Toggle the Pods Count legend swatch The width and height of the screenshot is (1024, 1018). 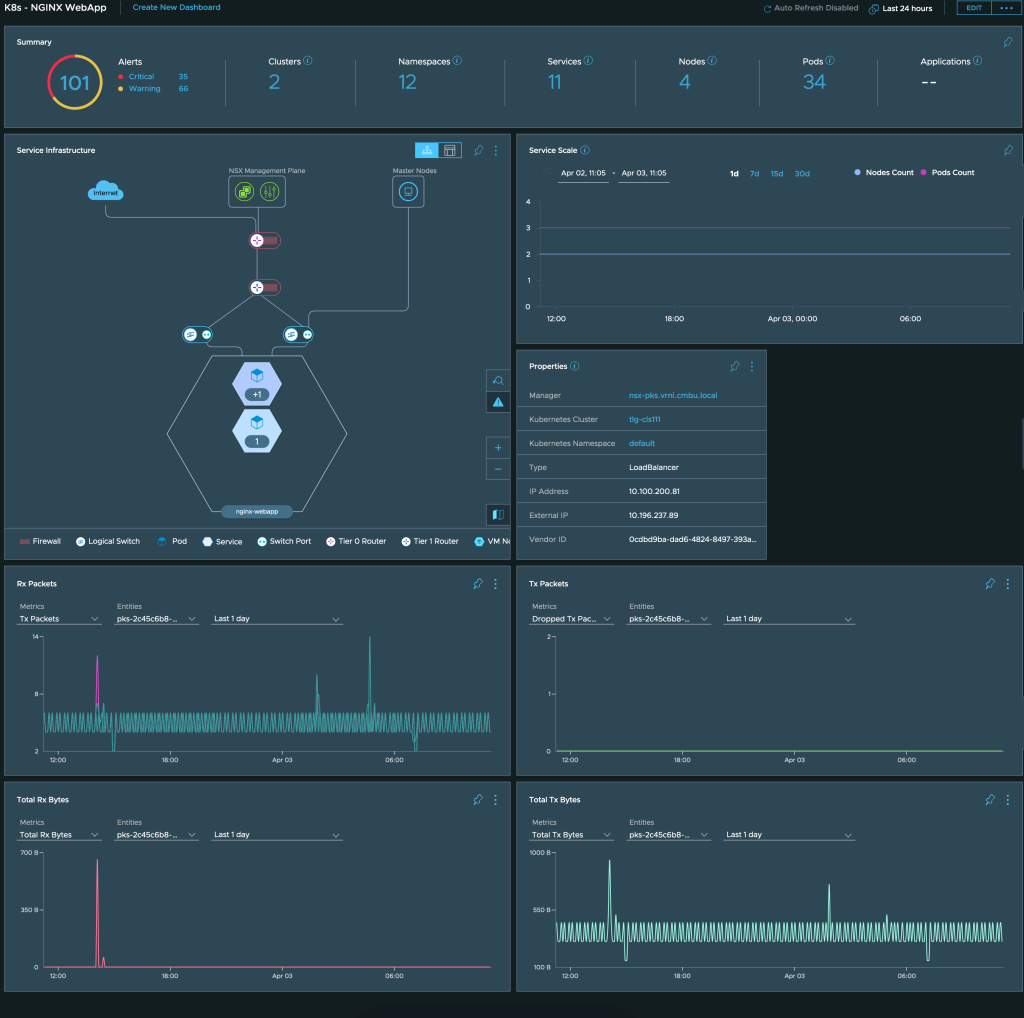(923, 172)
